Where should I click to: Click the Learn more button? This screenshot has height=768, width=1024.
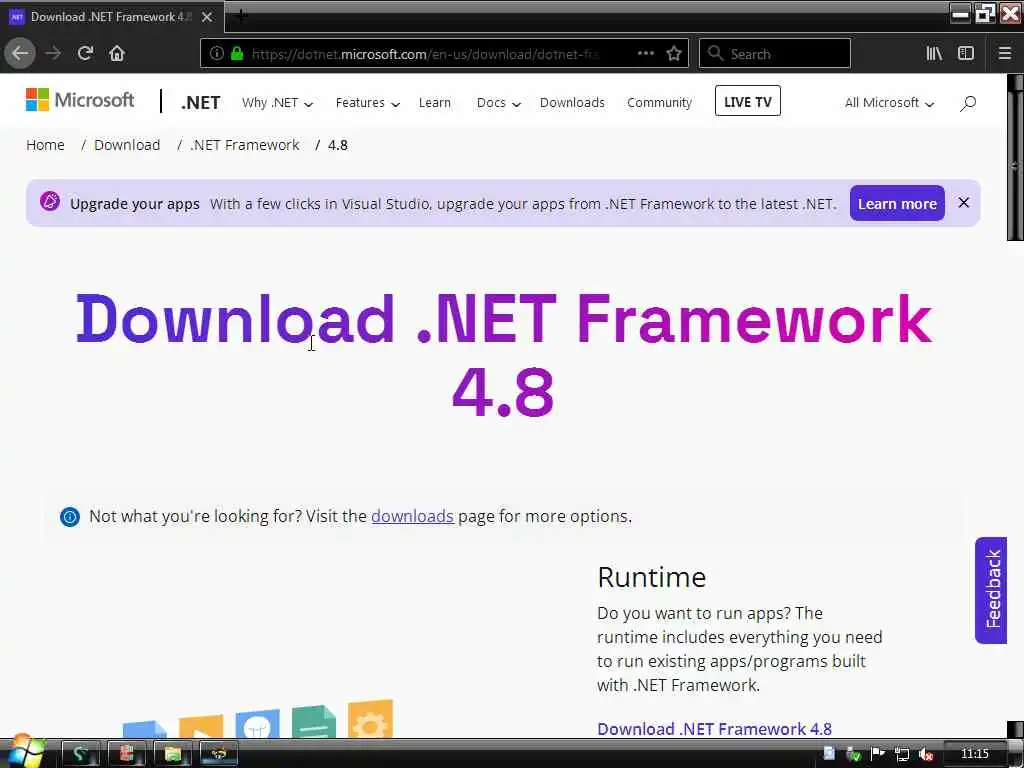pyautogui.click(x=897, y=204)
